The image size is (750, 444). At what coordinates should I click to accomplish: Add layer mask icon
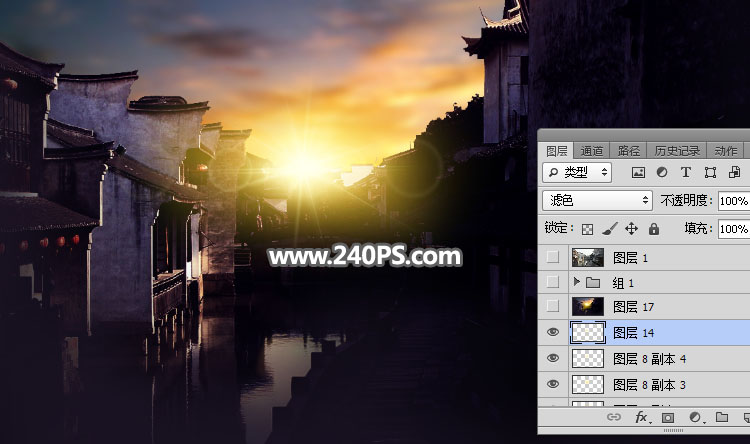tap(668, 418)
